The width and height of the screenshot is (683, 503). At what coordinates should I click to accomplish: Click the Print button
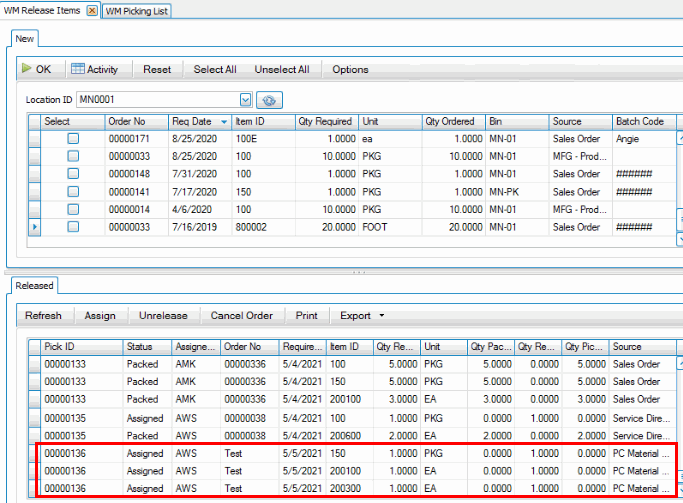pyautogui.click(x=306, y=316)
